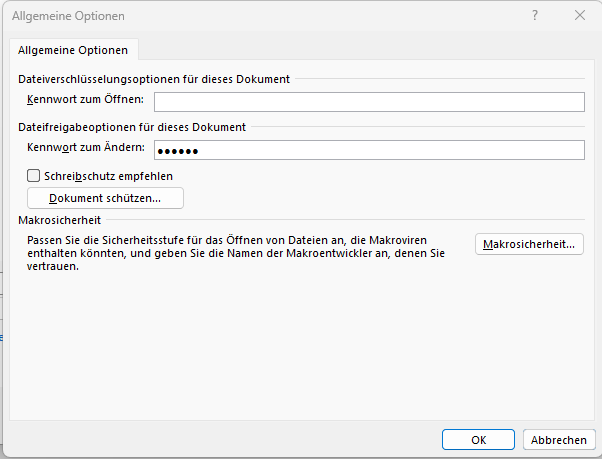Enable the Schreibschutz empfehlen checkbox

(34, 176)
